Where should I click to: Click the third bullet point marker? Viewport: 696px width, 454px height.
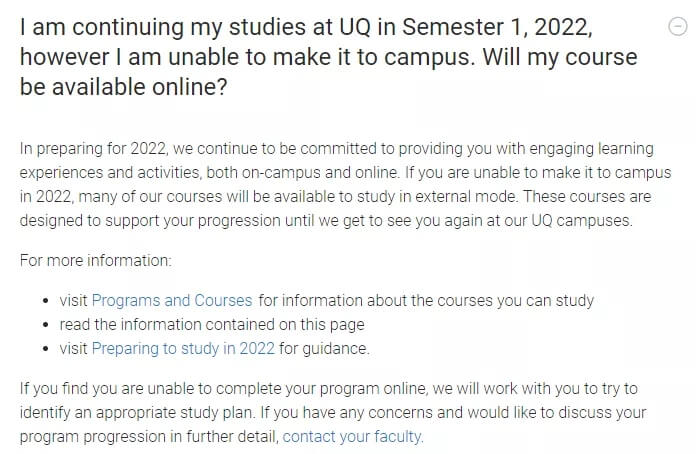46,349
